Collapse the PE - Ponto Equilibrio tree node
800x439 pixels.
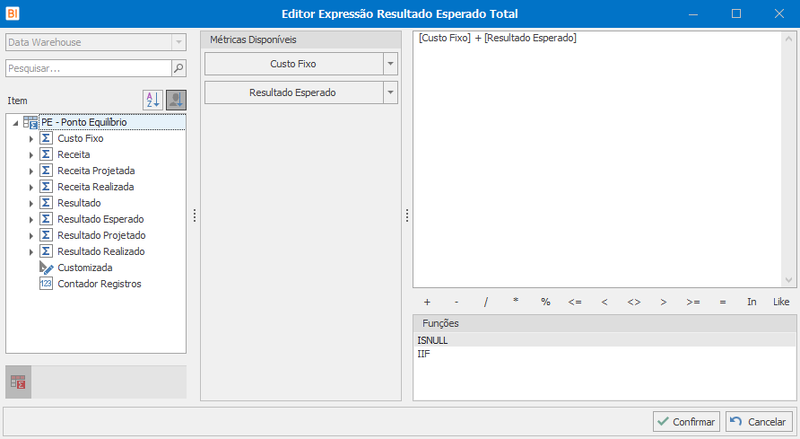[x=15, y=123]
